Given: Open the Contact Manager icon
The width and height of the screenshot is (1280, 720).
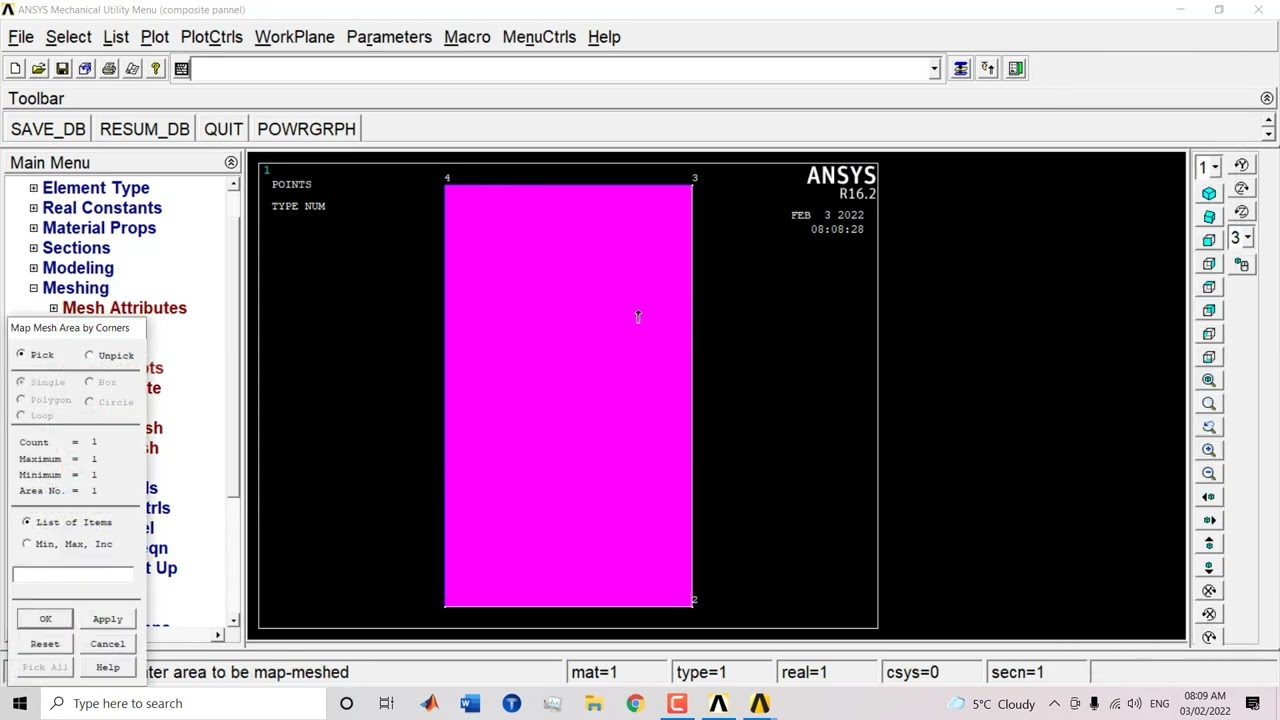Looking at the screenshot, I should tap(1016, 69).
